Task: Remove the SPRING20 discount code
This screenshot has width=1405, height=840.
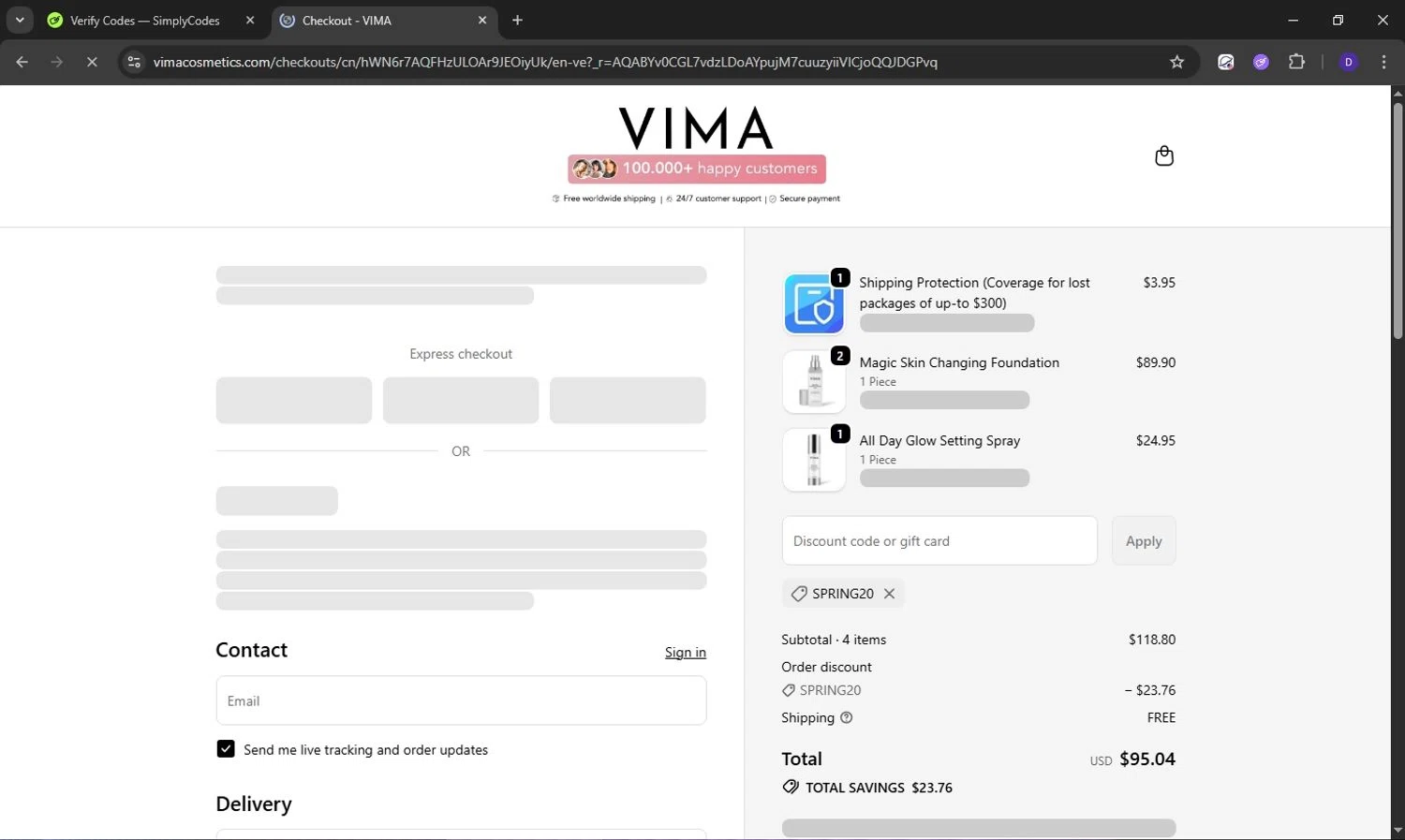Action: pos(889,594)
